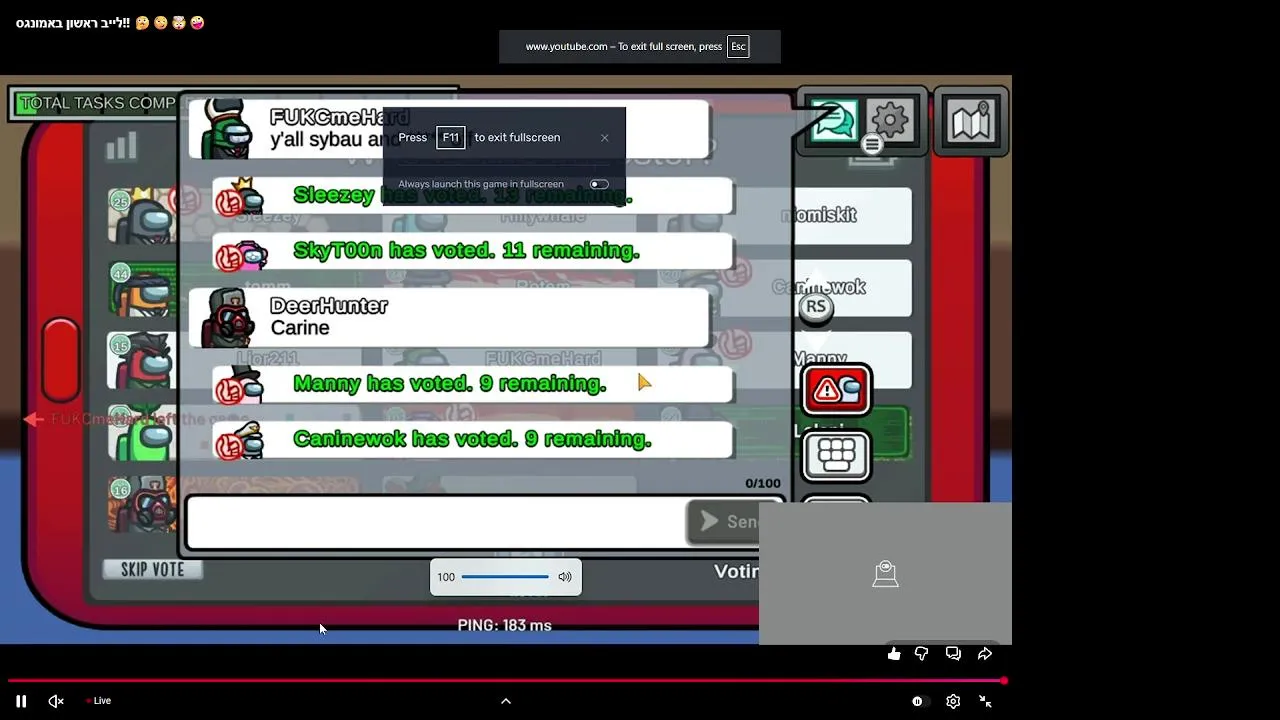The image size is (1280, 720).
Task: Focus the chat message input box
Action: (436, 523)
